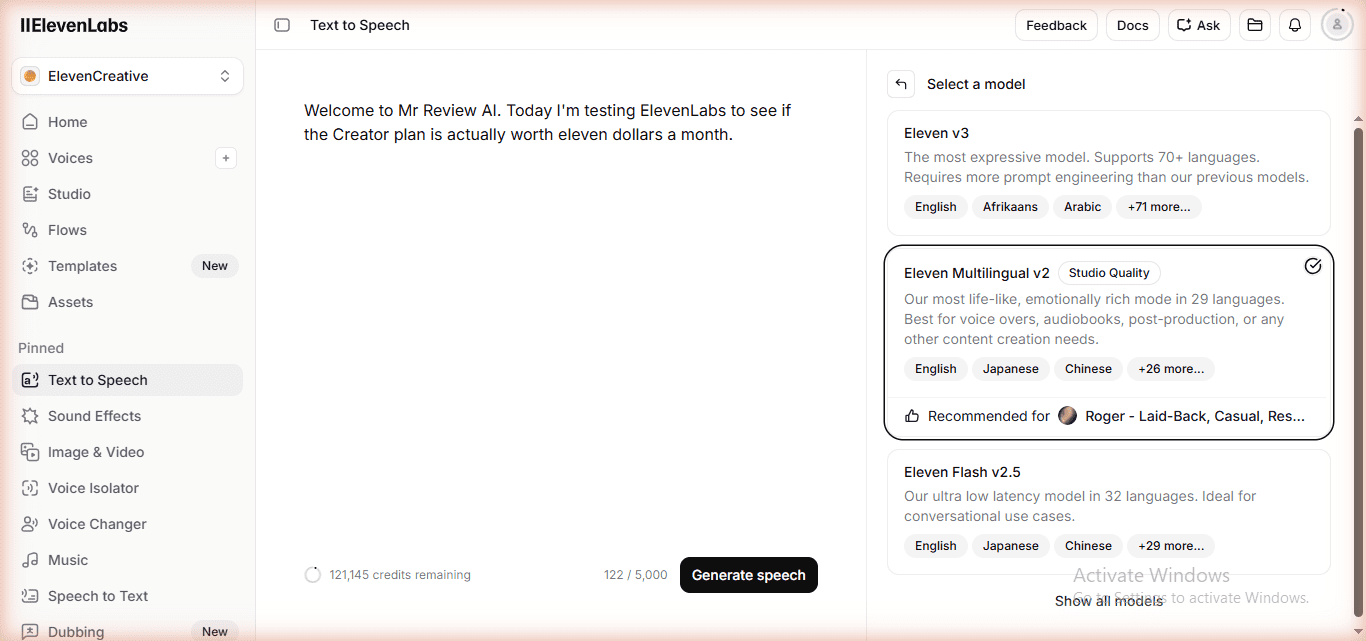The width and height of the screenshot is (1366, 641).
Task: Click the thumbs-up Recommended icon
Action: [x=912, y=416]
